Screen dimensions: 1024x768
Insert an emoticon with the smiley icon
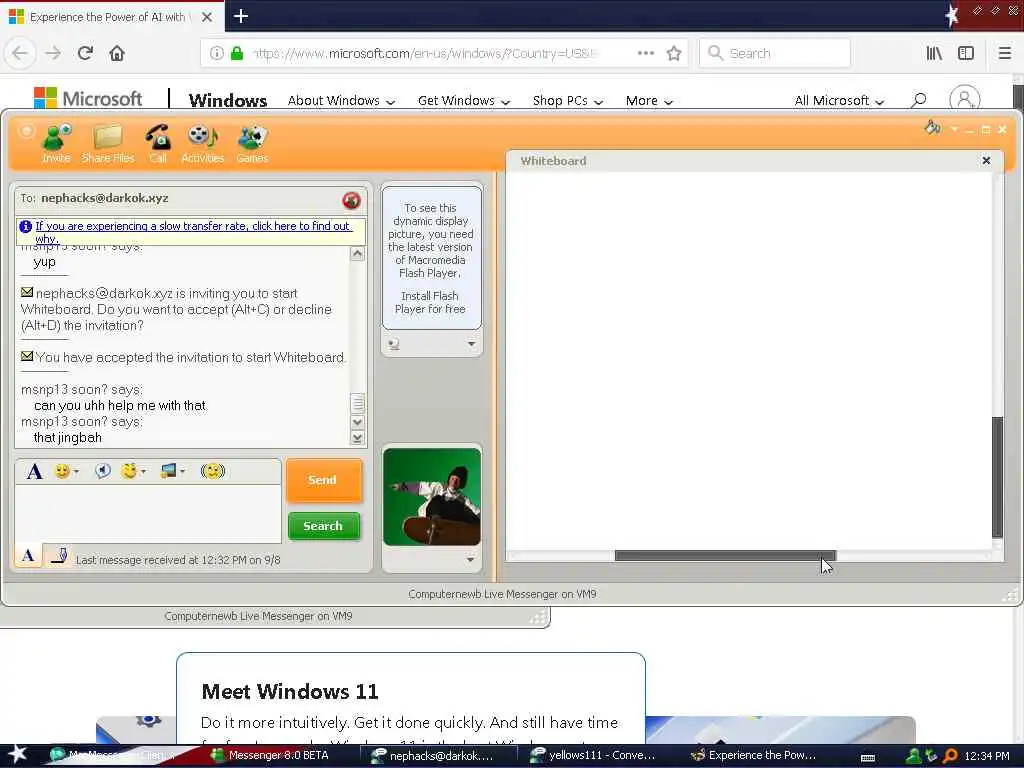click(x=62, y=471)
